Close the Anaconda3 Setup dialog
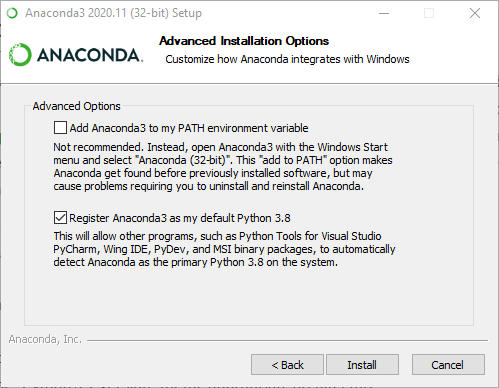Image resolution: width=499 pixels, height=388 pixels. [475, 13]
